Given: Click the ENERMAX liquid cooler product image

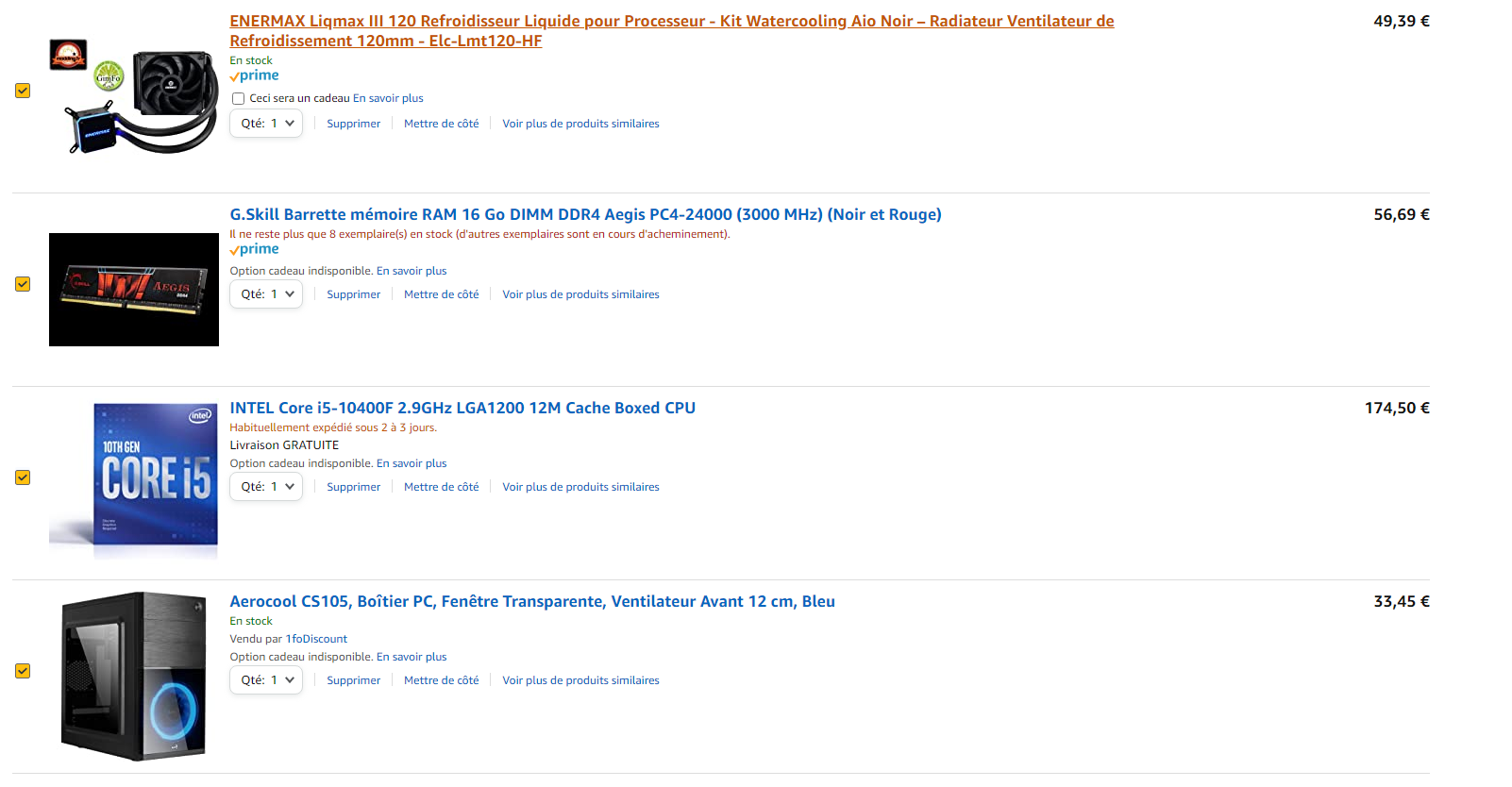Looking at the screenshot, I should (134, 97).
